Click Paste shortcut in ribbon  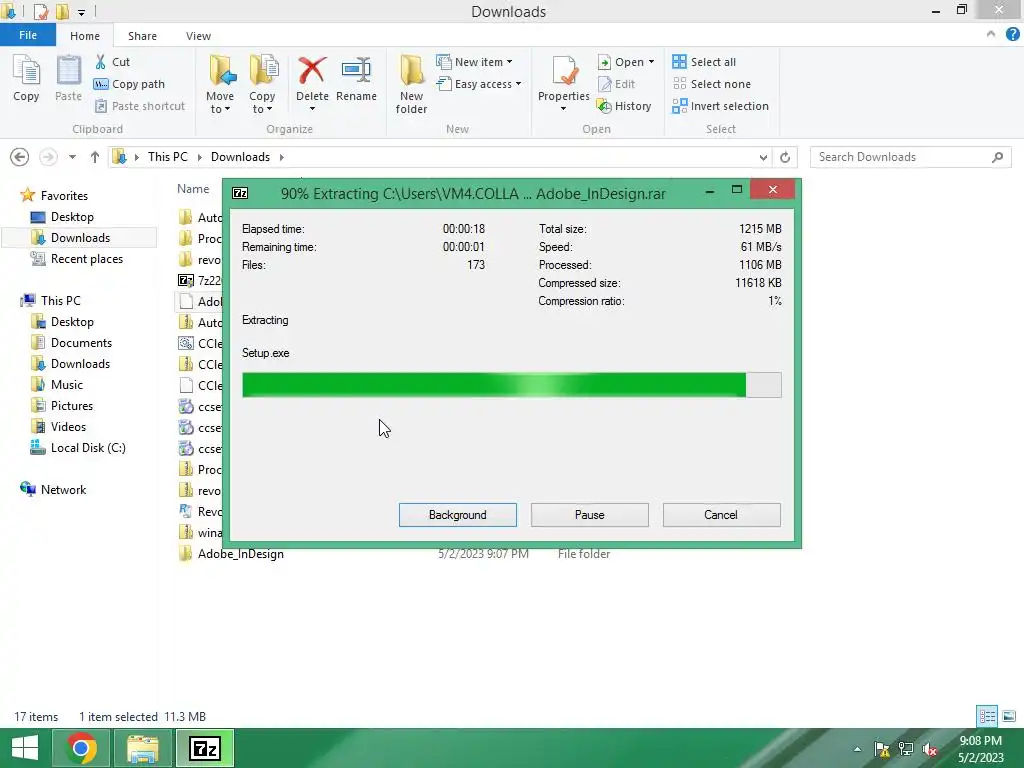click(x=140, y=106)
